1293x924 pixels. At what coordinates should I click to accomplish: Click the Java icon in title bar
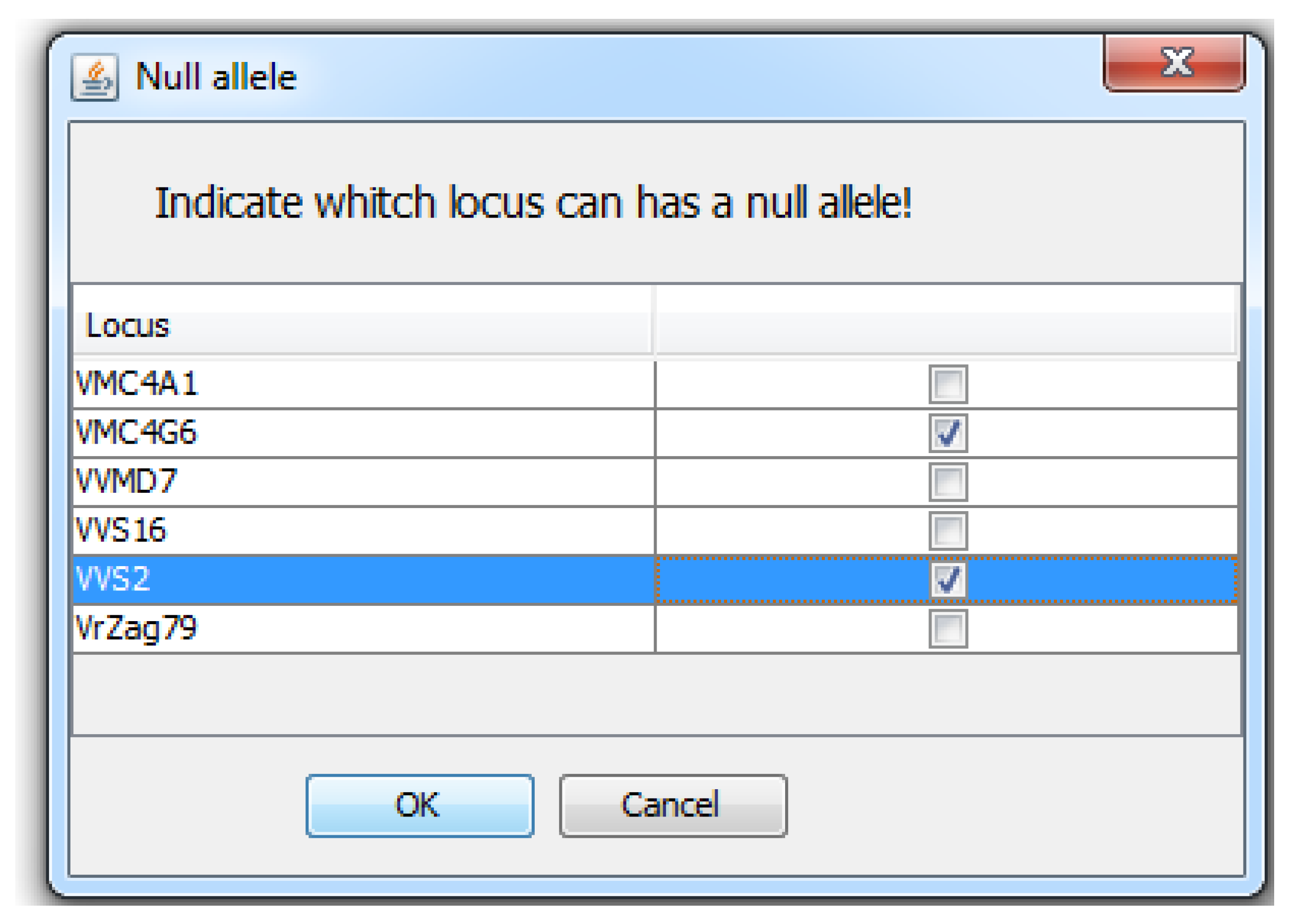pos(94,77)
